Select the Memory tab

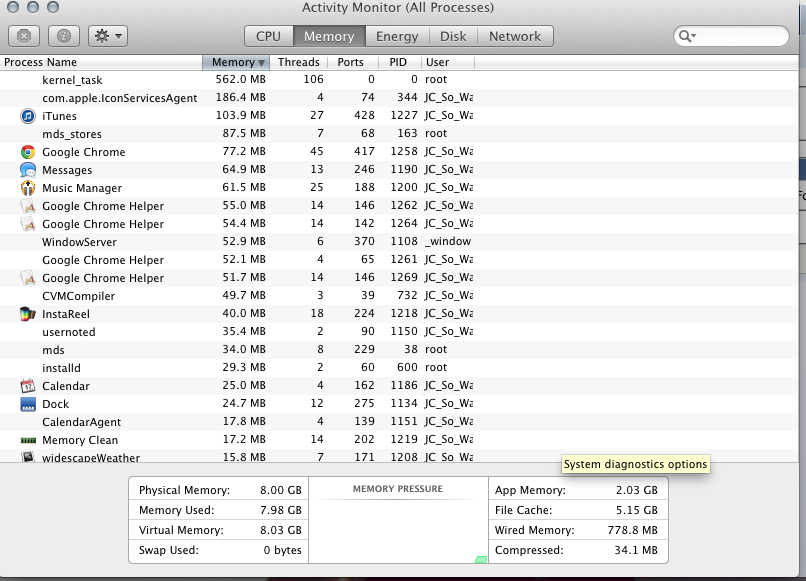click(x=329, y=36)
